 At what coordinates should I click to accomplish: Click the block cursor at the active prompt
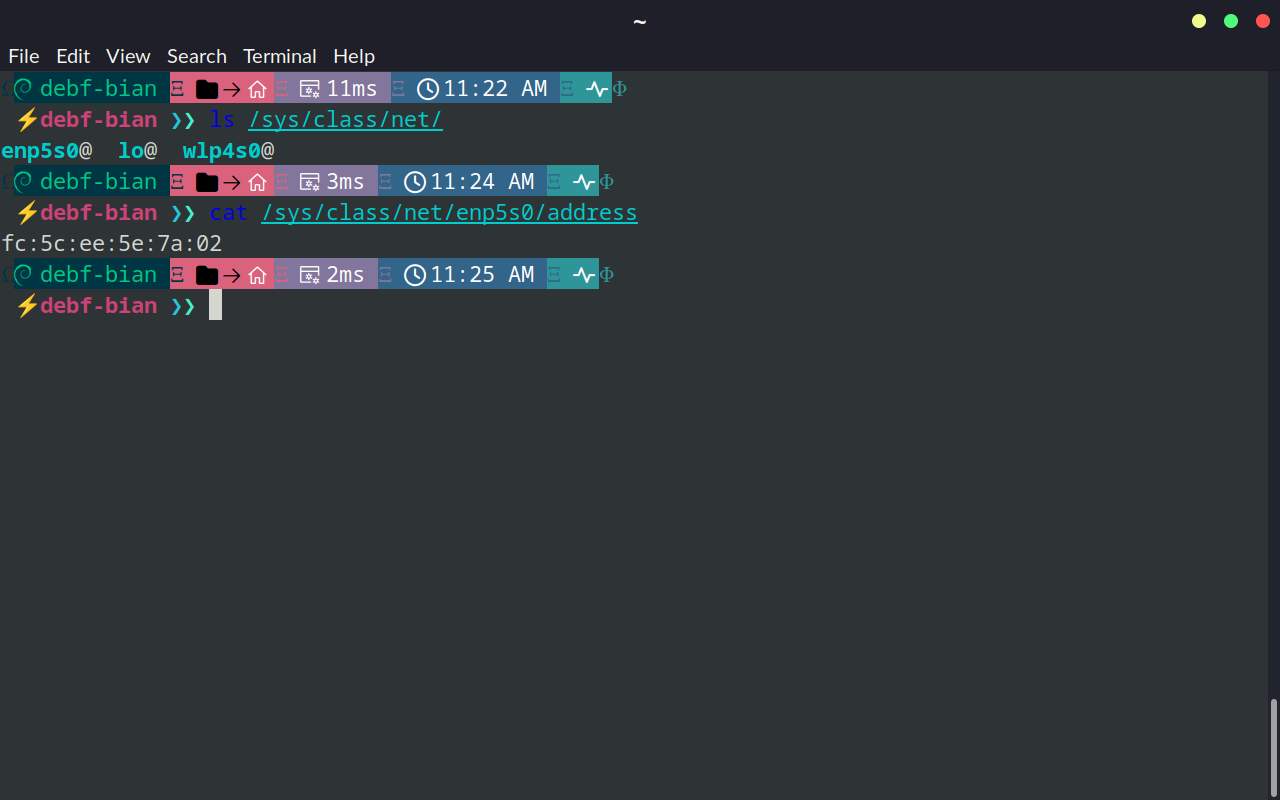[215, 305]
